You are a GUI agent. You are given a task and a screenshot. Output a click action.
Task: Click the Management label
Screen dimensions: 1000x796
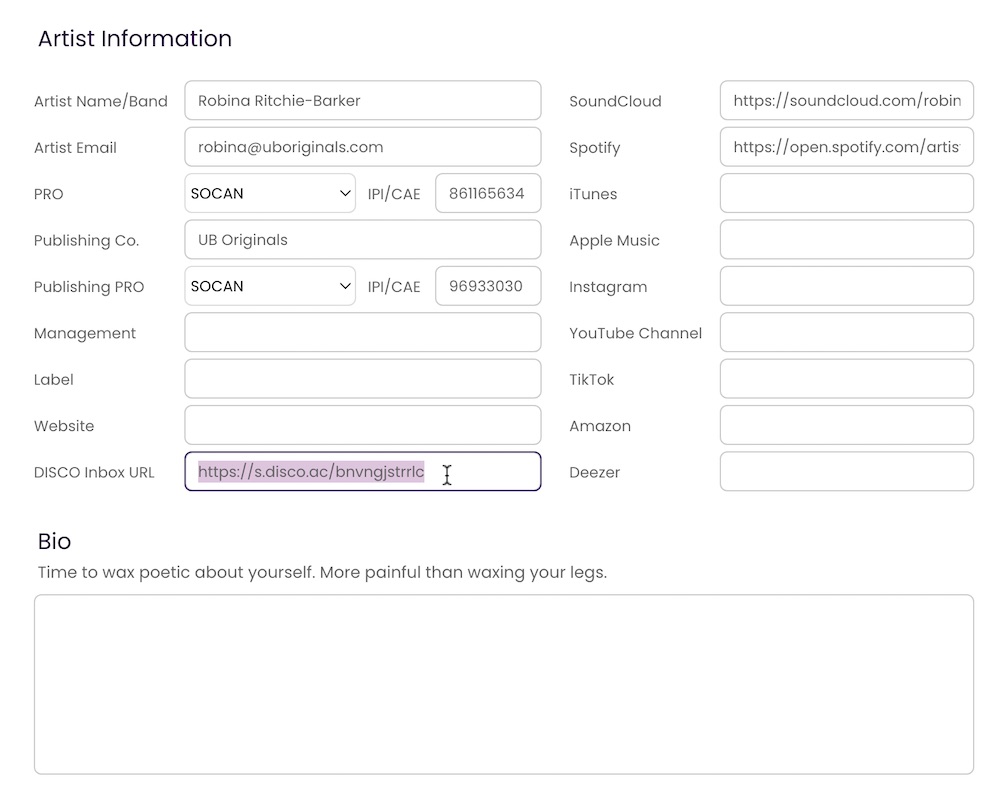[x=85, y=334]
